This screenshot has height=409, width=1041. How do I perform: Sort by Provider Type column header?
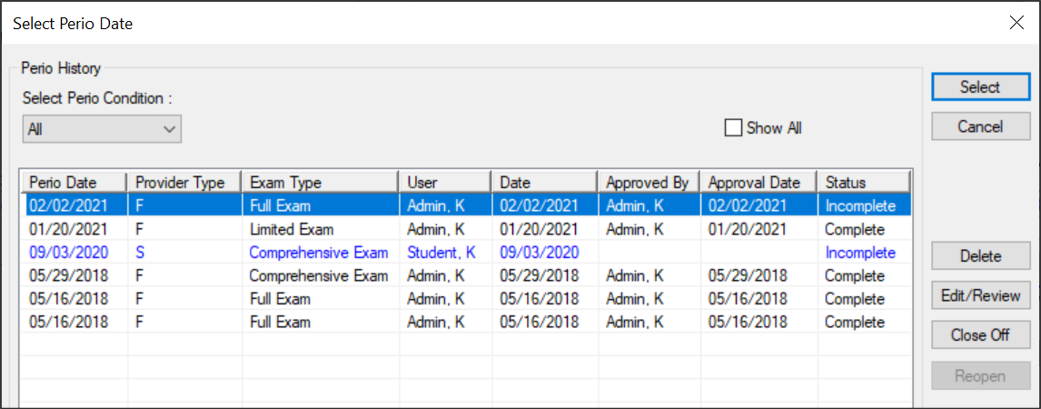point(185,182)
